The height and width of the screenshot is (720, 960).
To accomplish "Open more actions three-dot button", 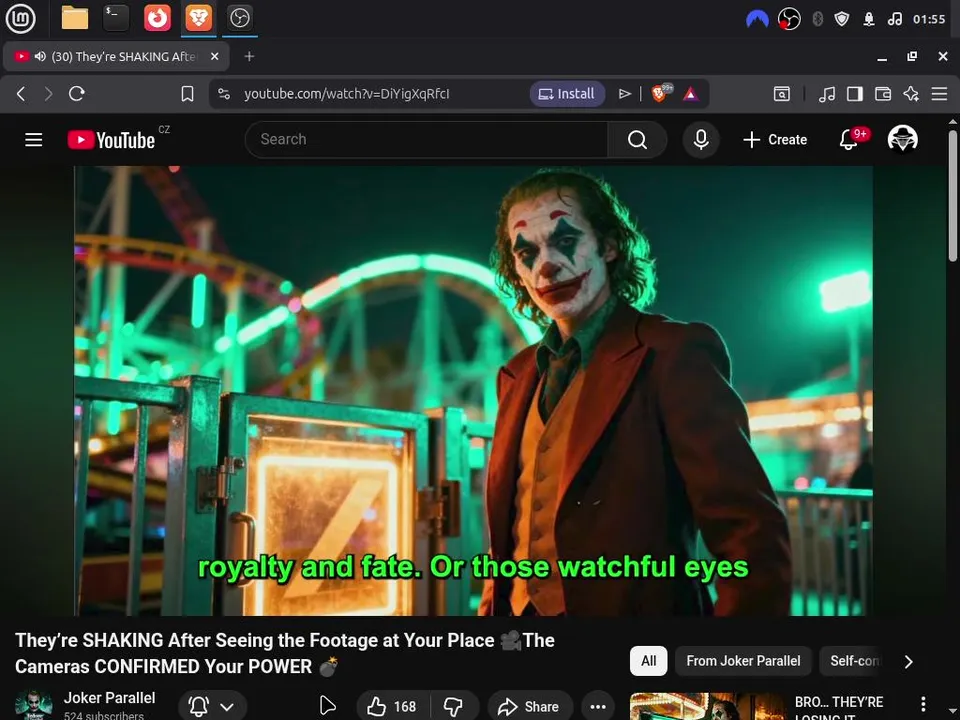I will pos(598,707).
